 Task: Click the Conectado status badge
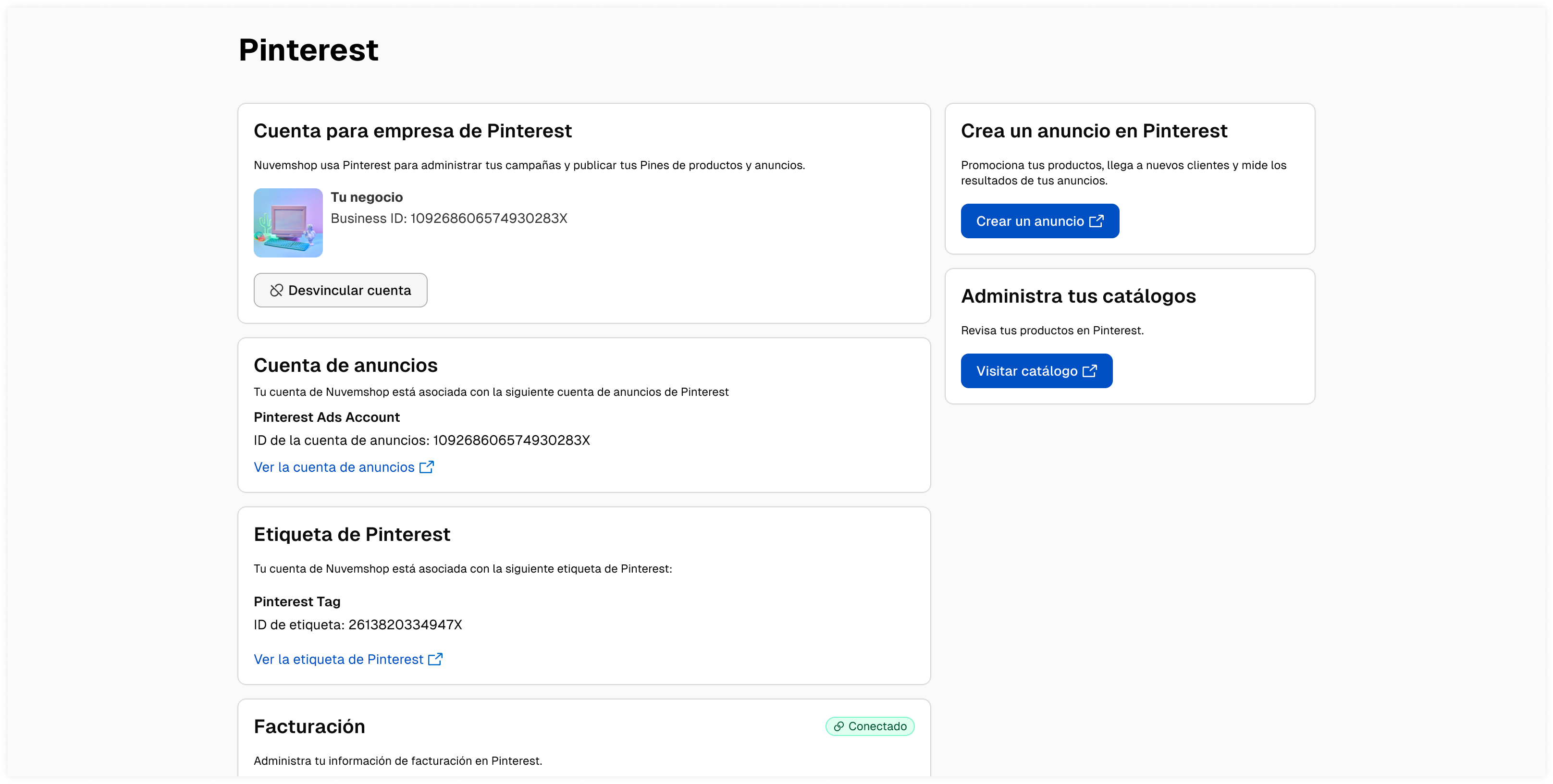click(870, 726)
